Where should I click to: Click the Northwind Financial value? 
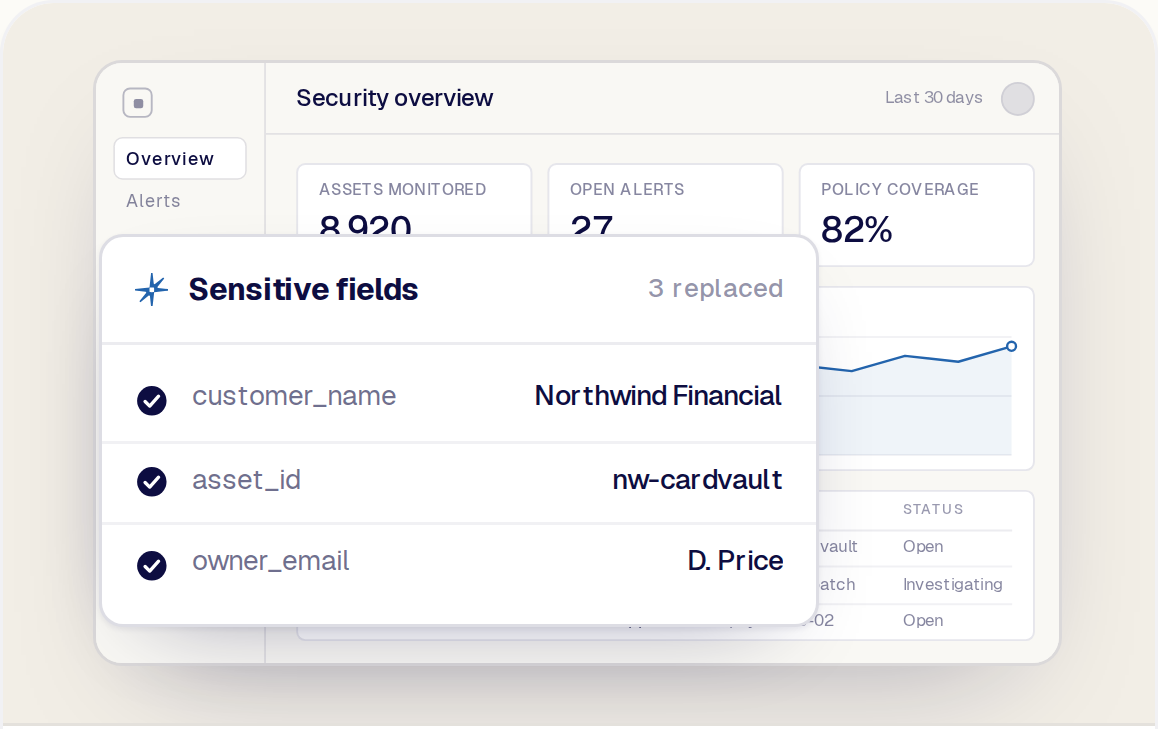pyautogui.click(x=657, y=396)
